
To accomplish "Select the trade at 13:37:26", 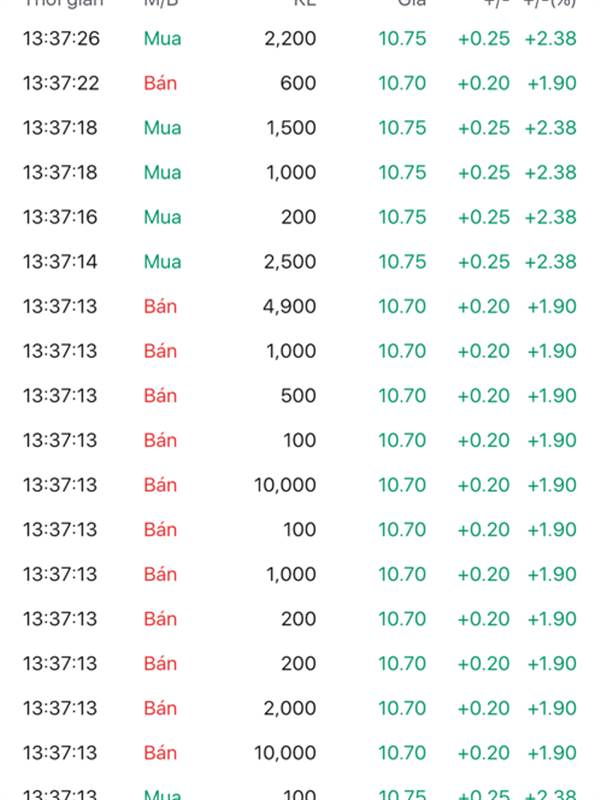I will tap(300, 39).
